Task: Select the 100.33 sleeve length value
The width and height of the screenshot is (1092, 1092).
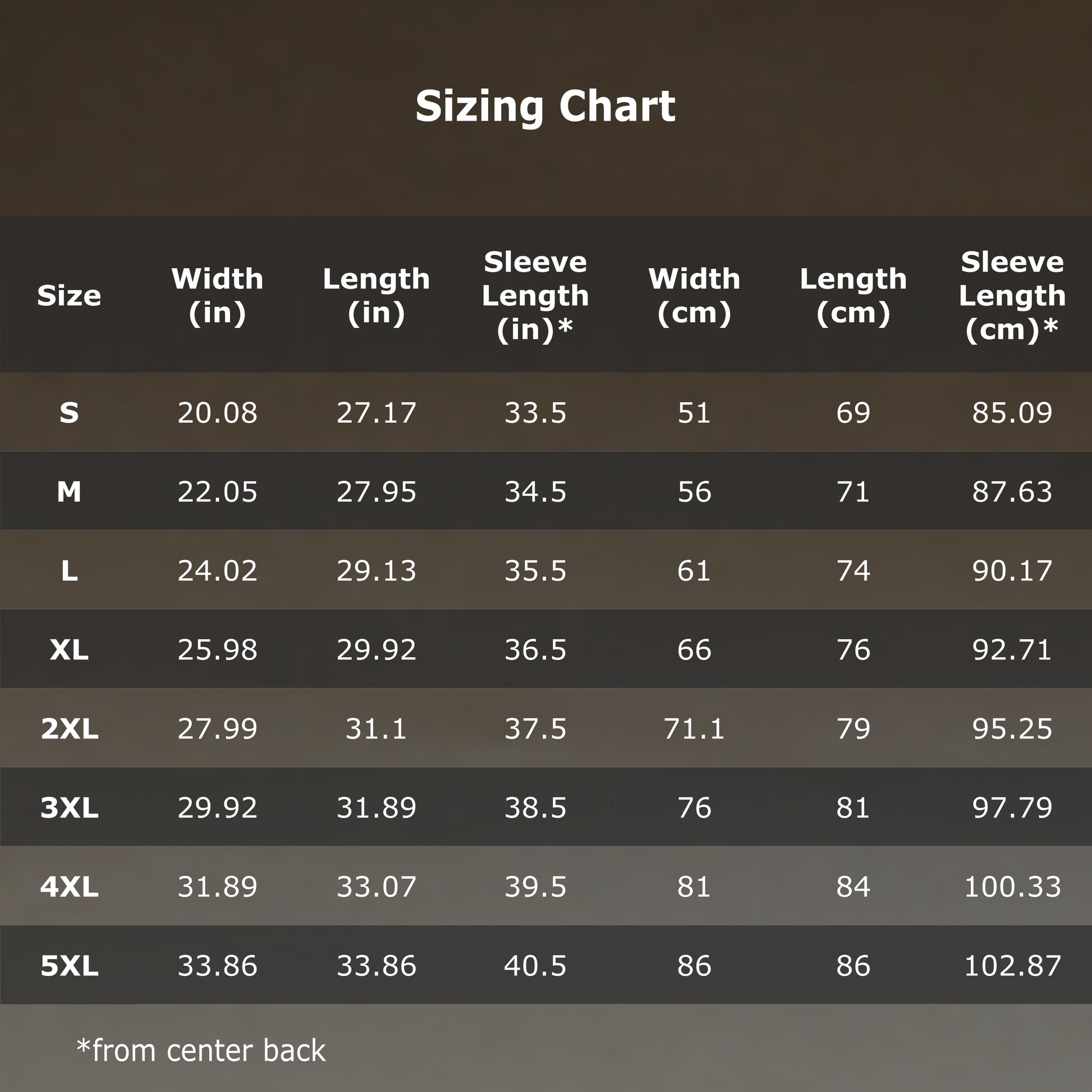Action: coord(1012,886)
